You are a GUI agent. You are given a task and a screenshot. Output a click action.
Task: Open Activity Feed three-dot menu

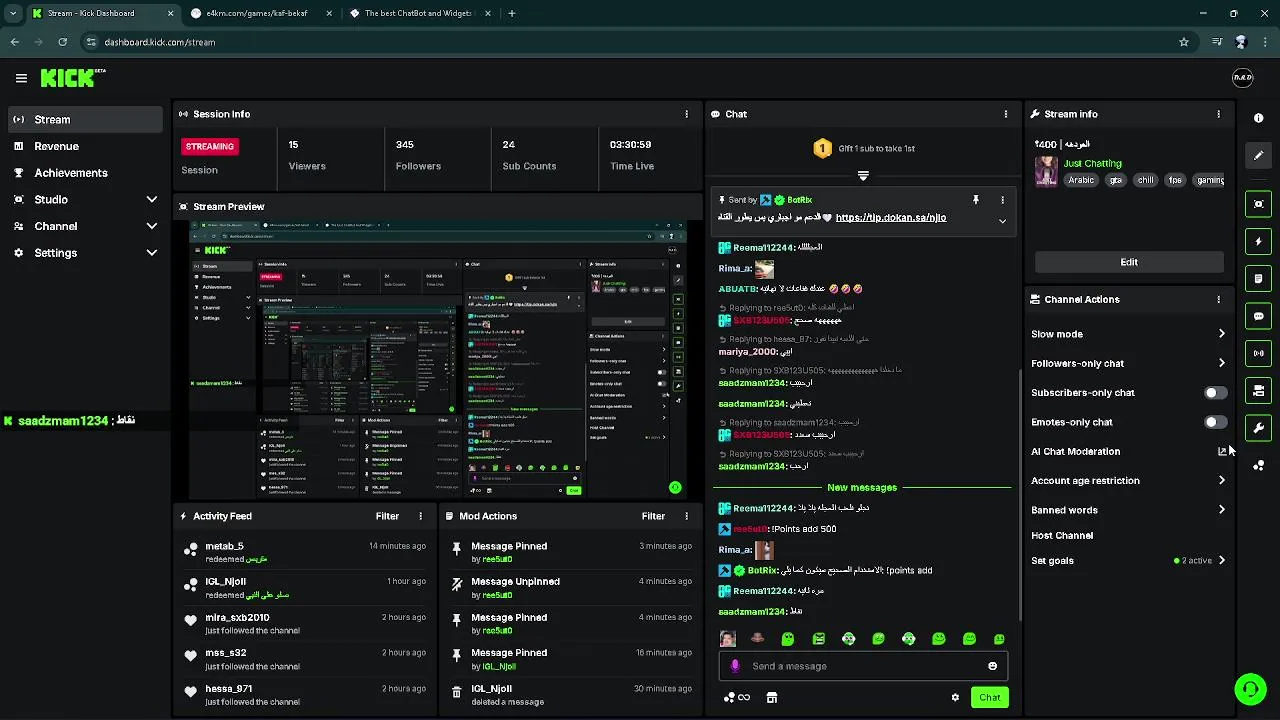coord(420,516)
